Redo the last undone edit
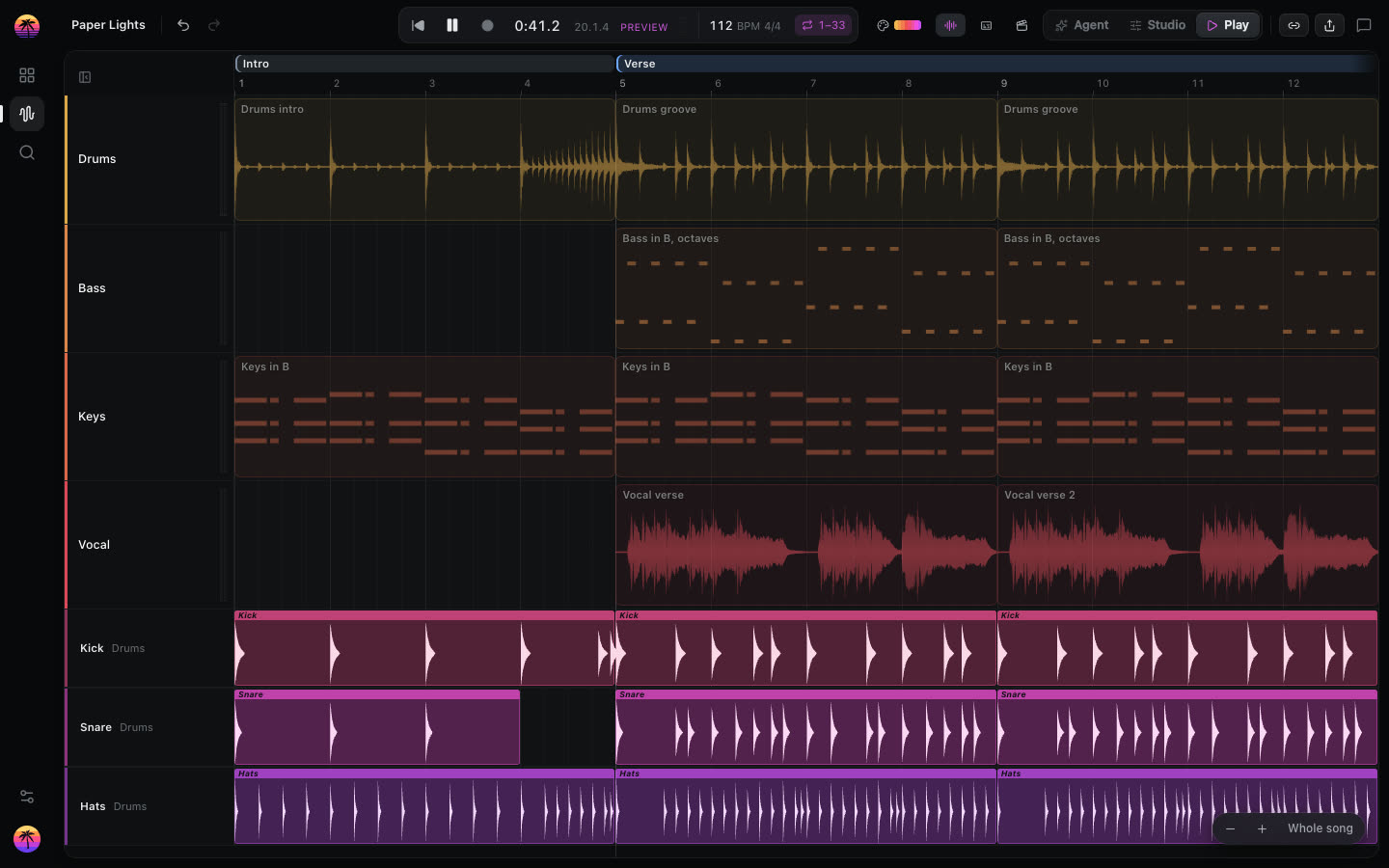 [214, 25]
